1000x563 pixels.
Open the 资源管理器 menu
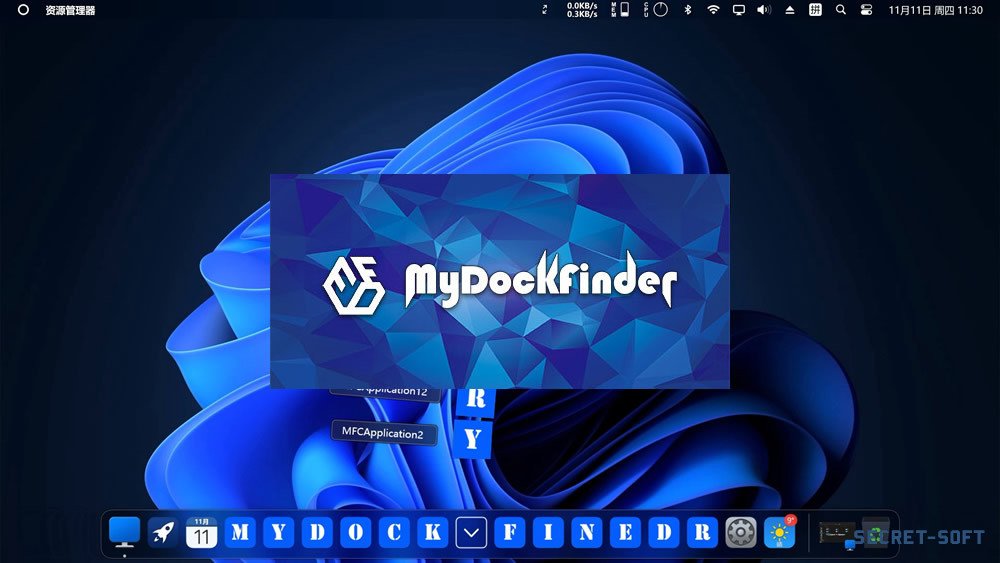pyautogui.click(x=70, y=10)
